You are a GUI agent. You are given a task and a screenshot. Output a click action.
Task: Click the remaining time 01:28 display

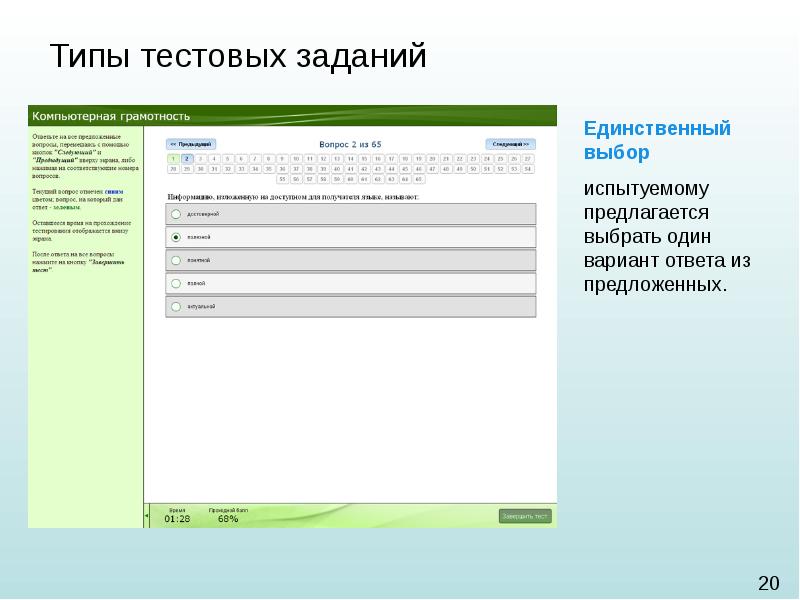click(x=177, y=519)
